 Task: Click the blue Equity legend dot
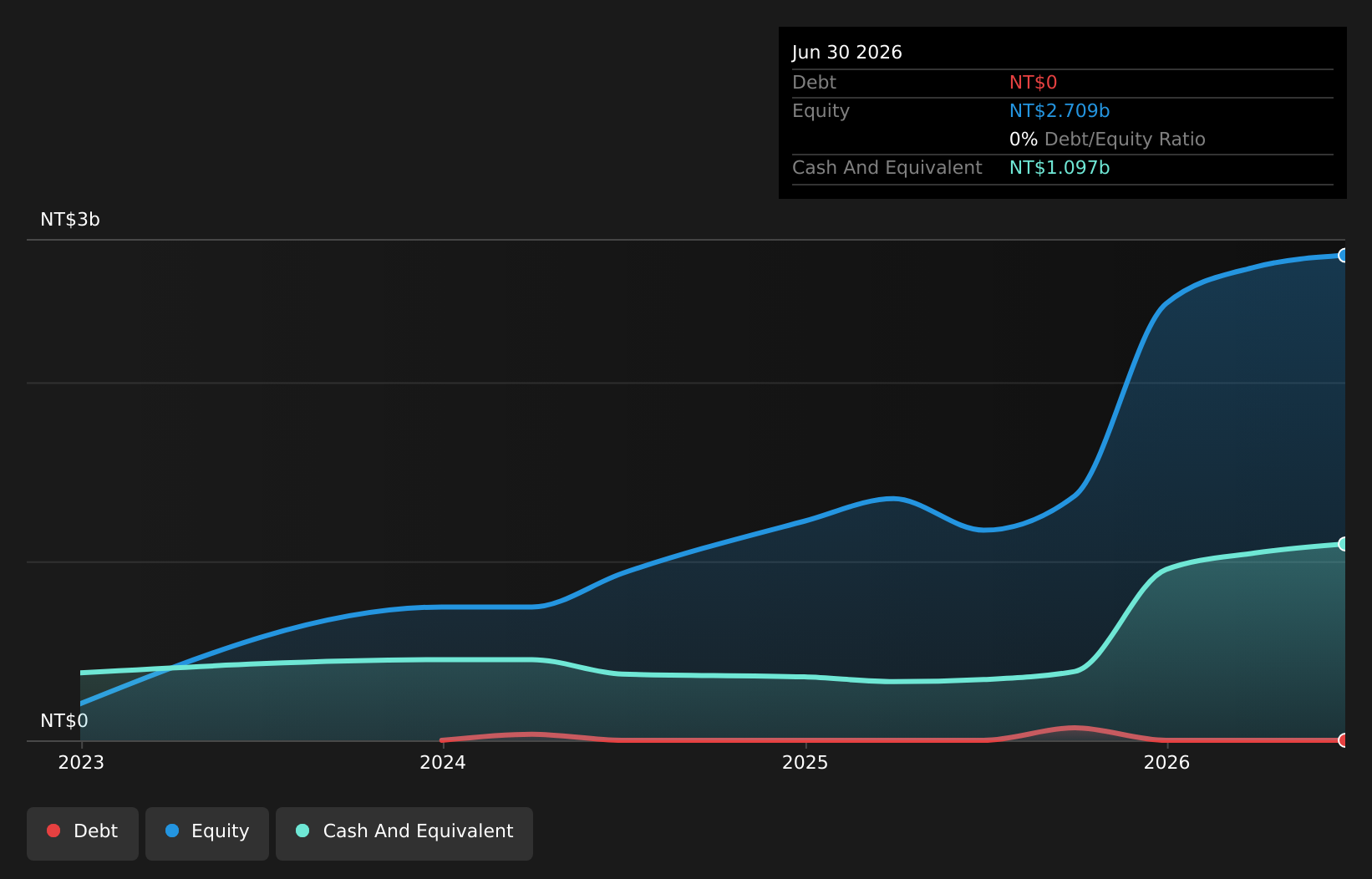coord(172,831)
